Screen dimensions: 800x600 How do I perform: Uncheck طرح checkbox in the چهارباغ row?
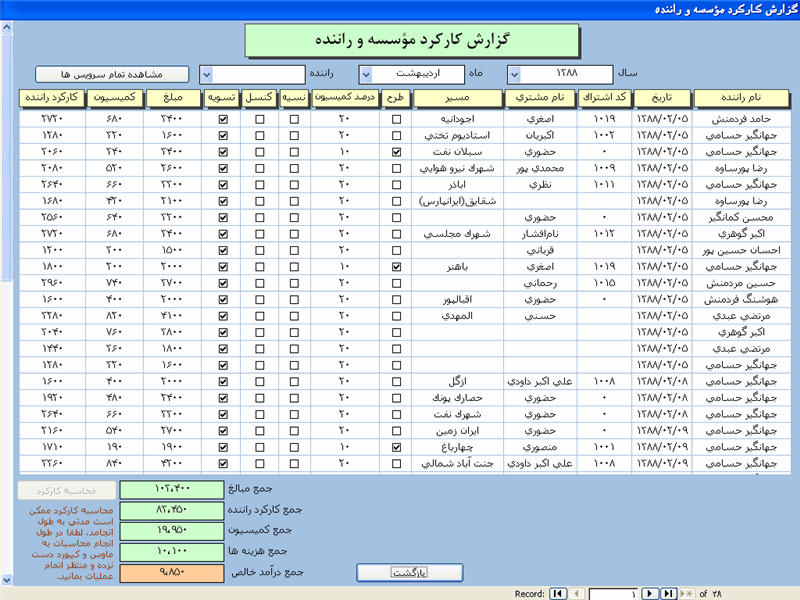click(x=396, y=447)
